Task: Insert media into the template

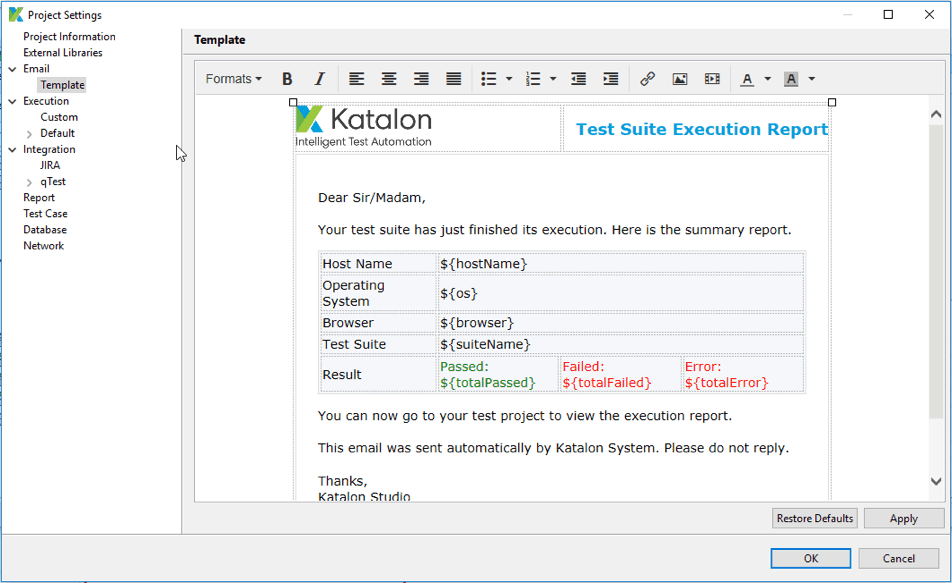Action: [712, 79]
